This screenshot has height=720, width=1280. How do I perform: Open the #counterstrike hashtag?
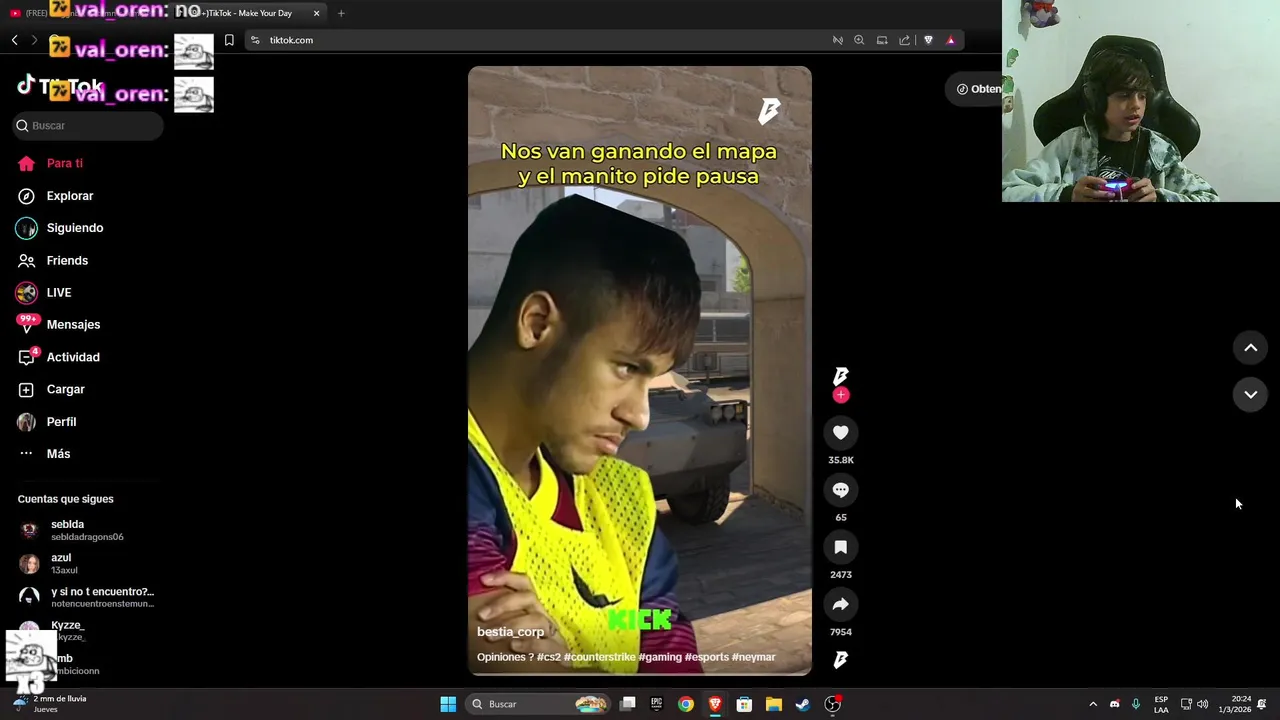pyautogui.click(x=598, y=657)
